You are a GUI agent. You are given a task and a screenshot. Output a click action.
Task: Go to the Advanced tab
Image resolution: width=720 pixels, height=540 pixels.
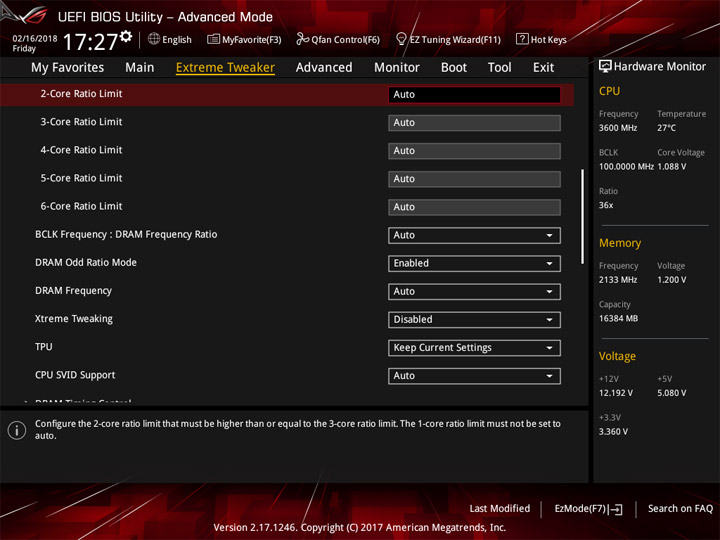tap(324, 68)
